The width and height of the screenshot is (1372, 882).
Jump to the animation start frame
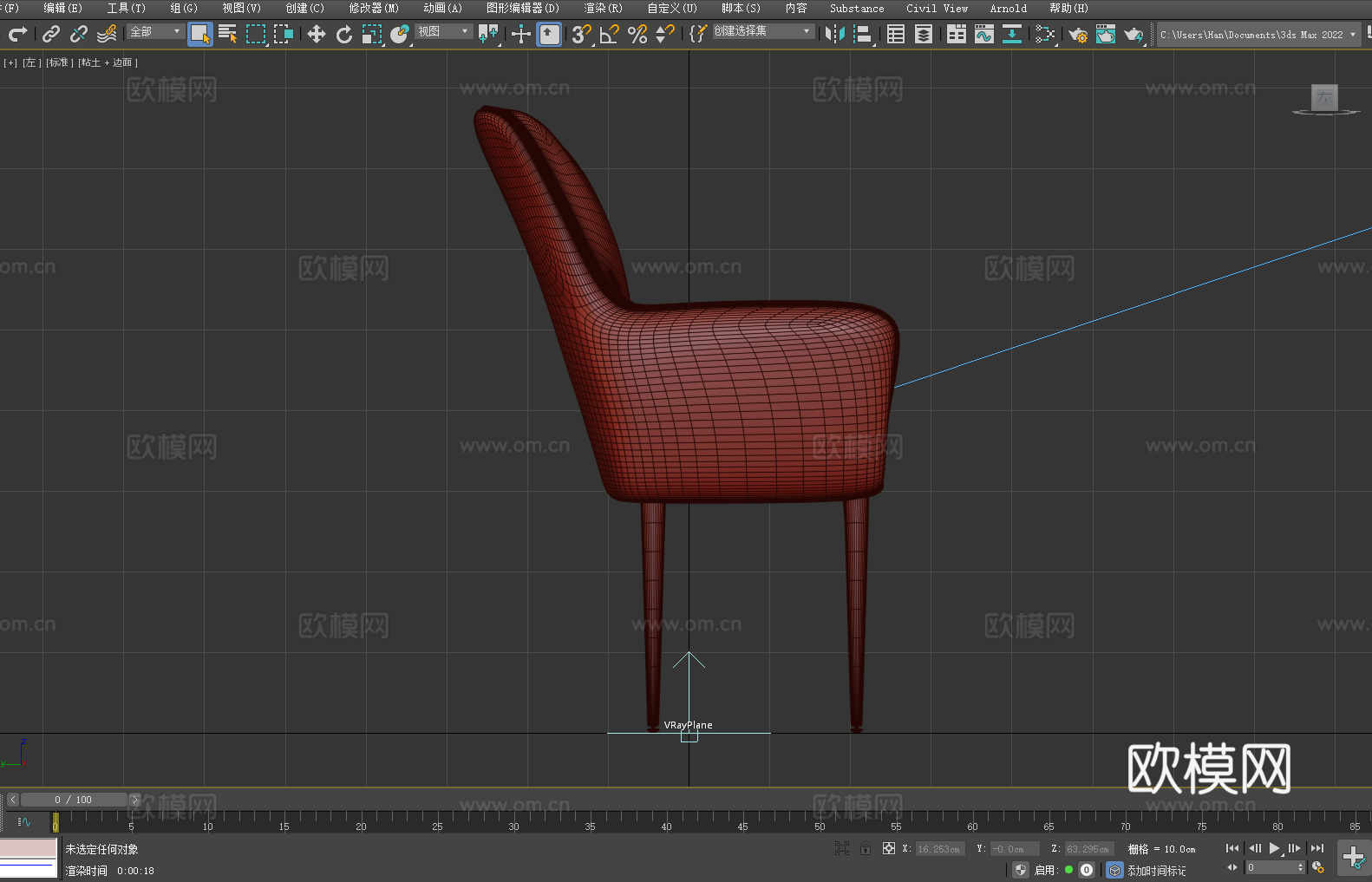tap(1232, 848)
